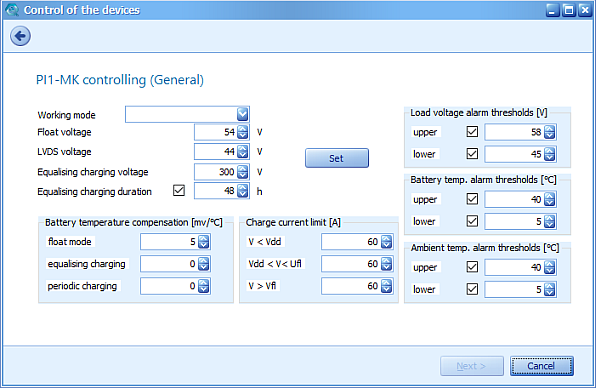Toggle Battery temp. lower threshold checkbox
This screenshot has width=596, height=388.
click(472, 221)
